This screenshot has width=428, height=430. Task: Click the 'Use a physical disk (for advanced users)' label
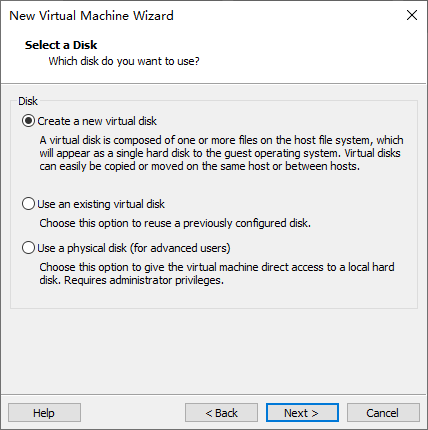(134, 248)
